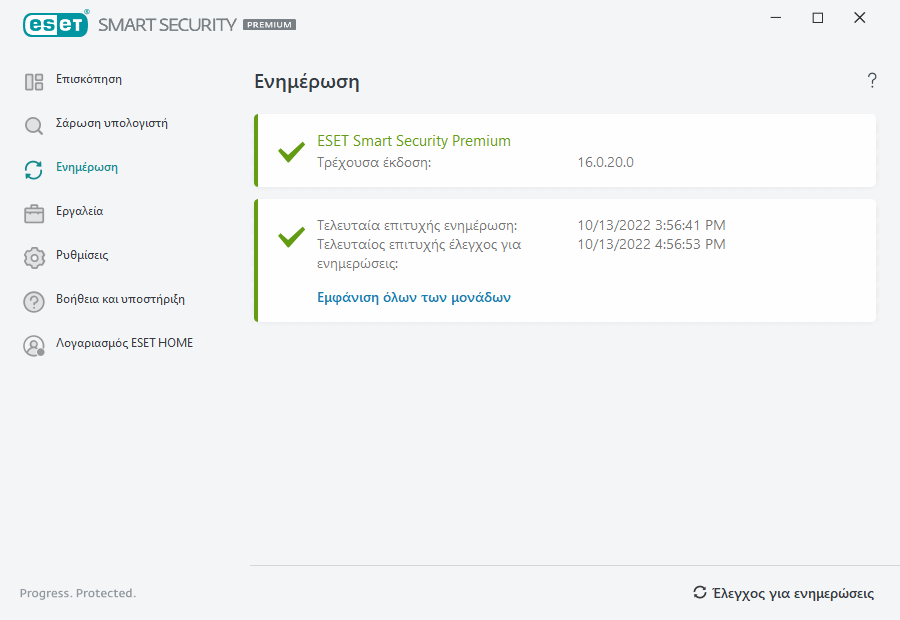The width and height of the screenshot is (900, 620).
Task: Click the Βοήθεια και υποστήριξη question icon
Action: [x=34, y=301]
